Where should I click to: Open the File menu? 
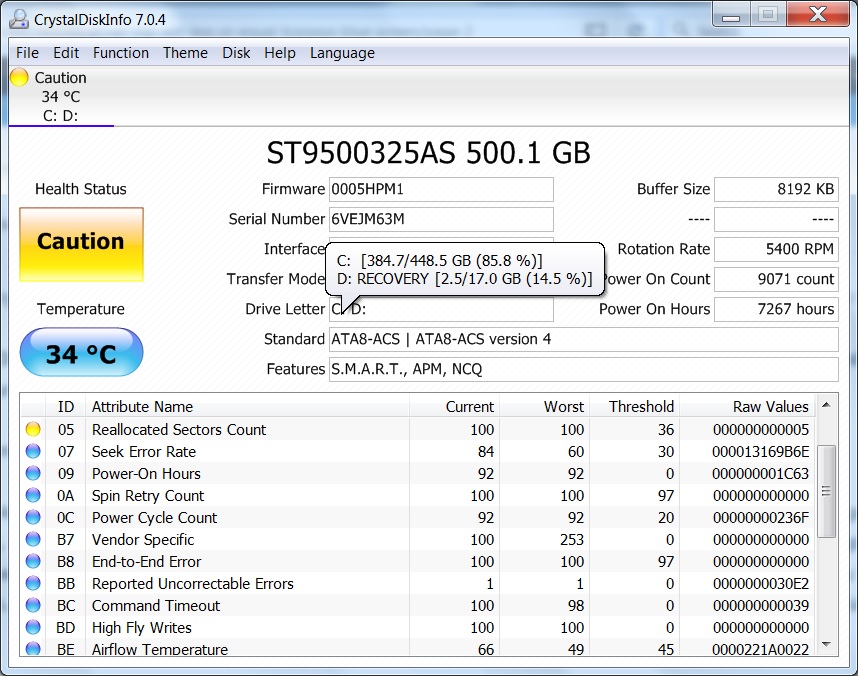point(27,53)
